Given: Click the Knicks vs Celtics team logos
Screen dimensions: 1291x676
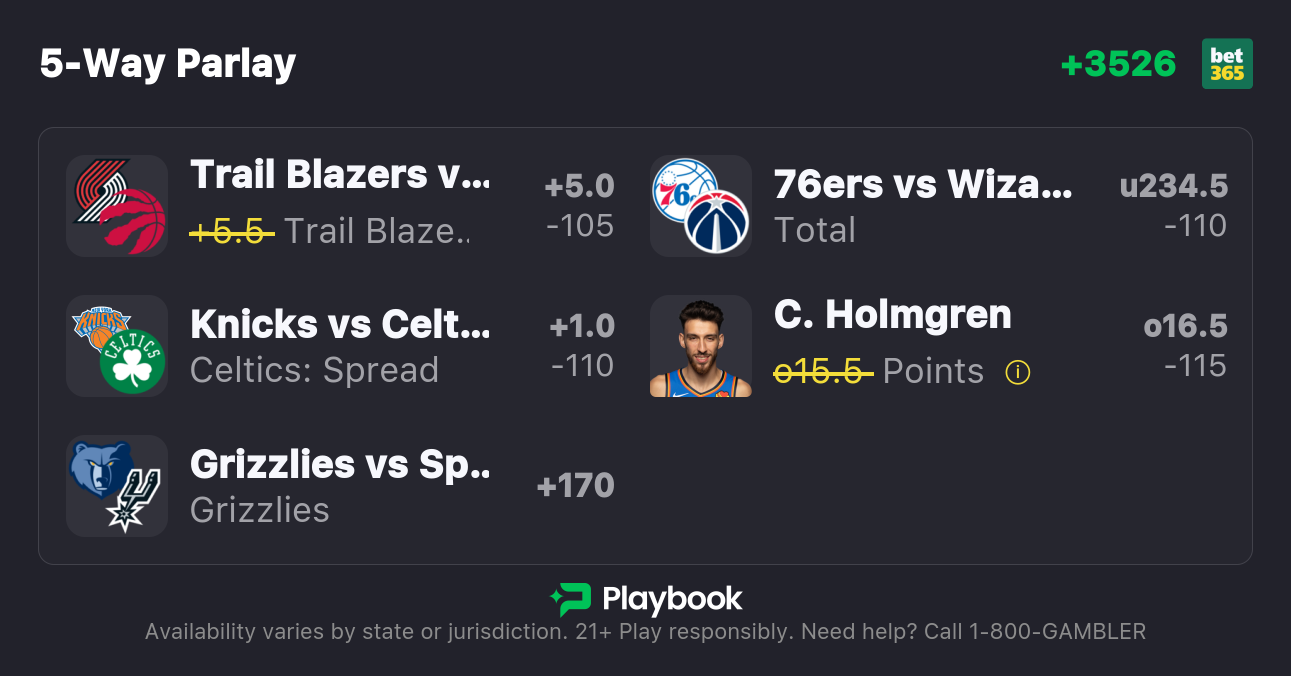Looking at the screenshot, I should (x=117, y=346).
